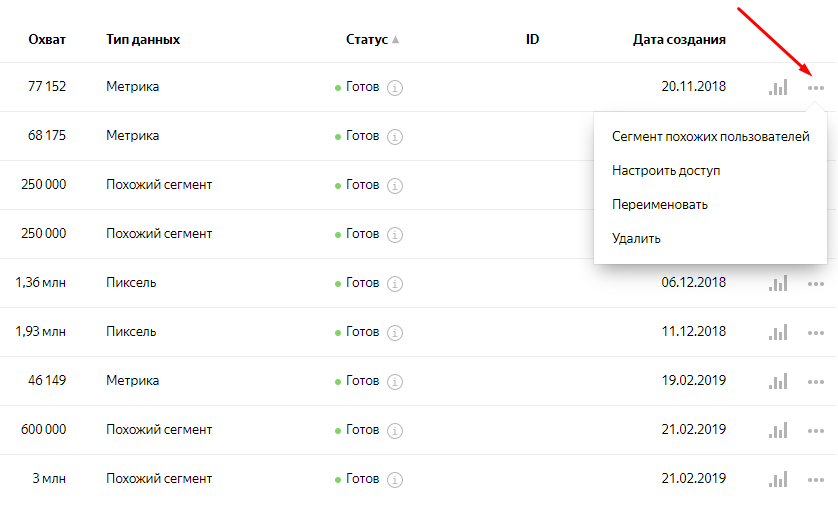838x513 pixels.
Task: Click the 'Дата создания' column header
Action: point(679,40)
